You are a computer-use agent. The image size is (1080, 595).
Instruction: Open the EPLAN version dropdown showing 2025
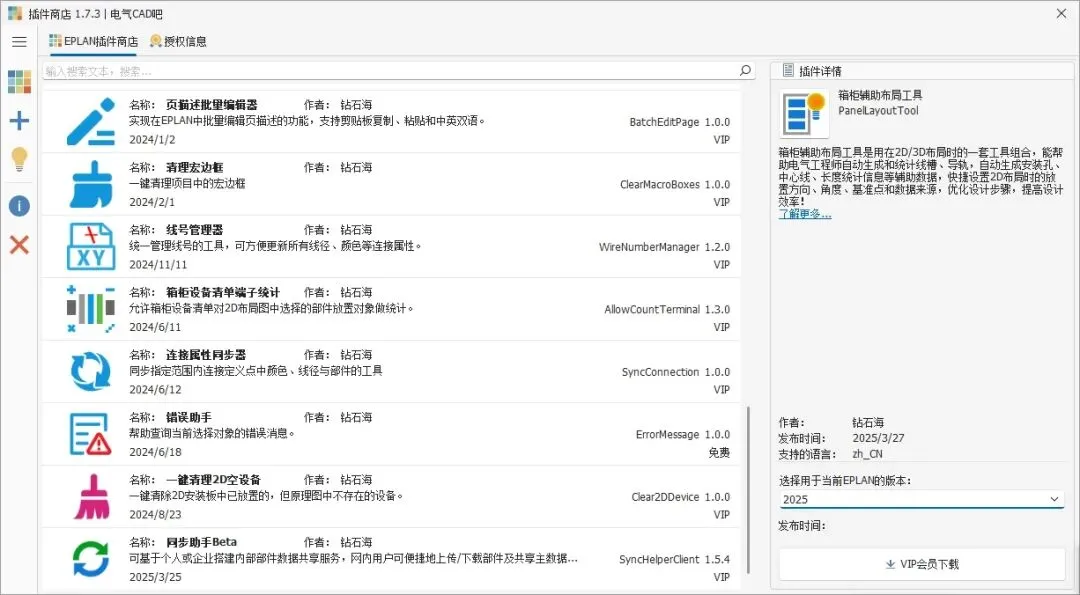tap(921, 499)
